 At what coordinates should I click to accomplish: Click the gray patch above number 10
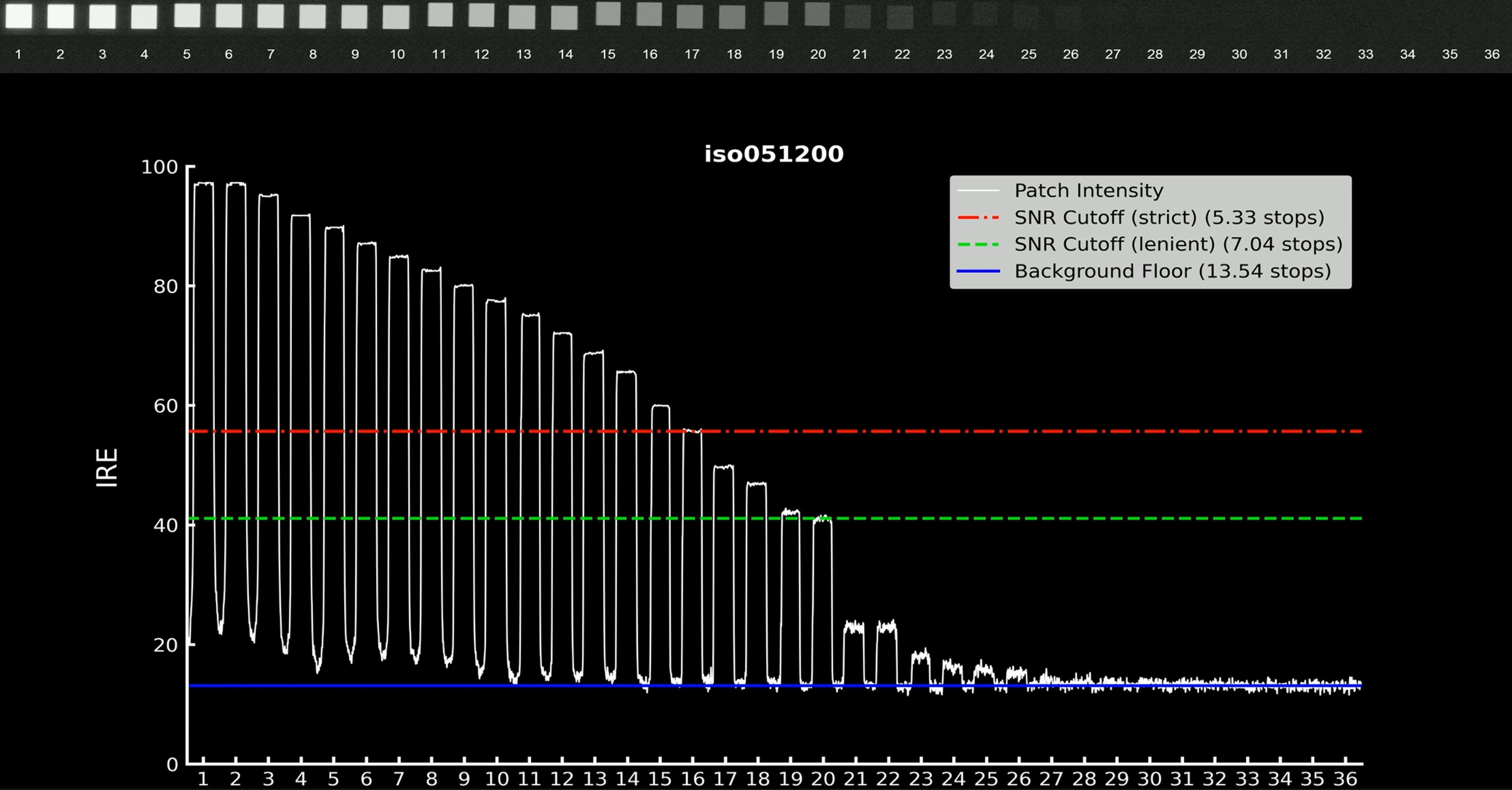point(396,17)
